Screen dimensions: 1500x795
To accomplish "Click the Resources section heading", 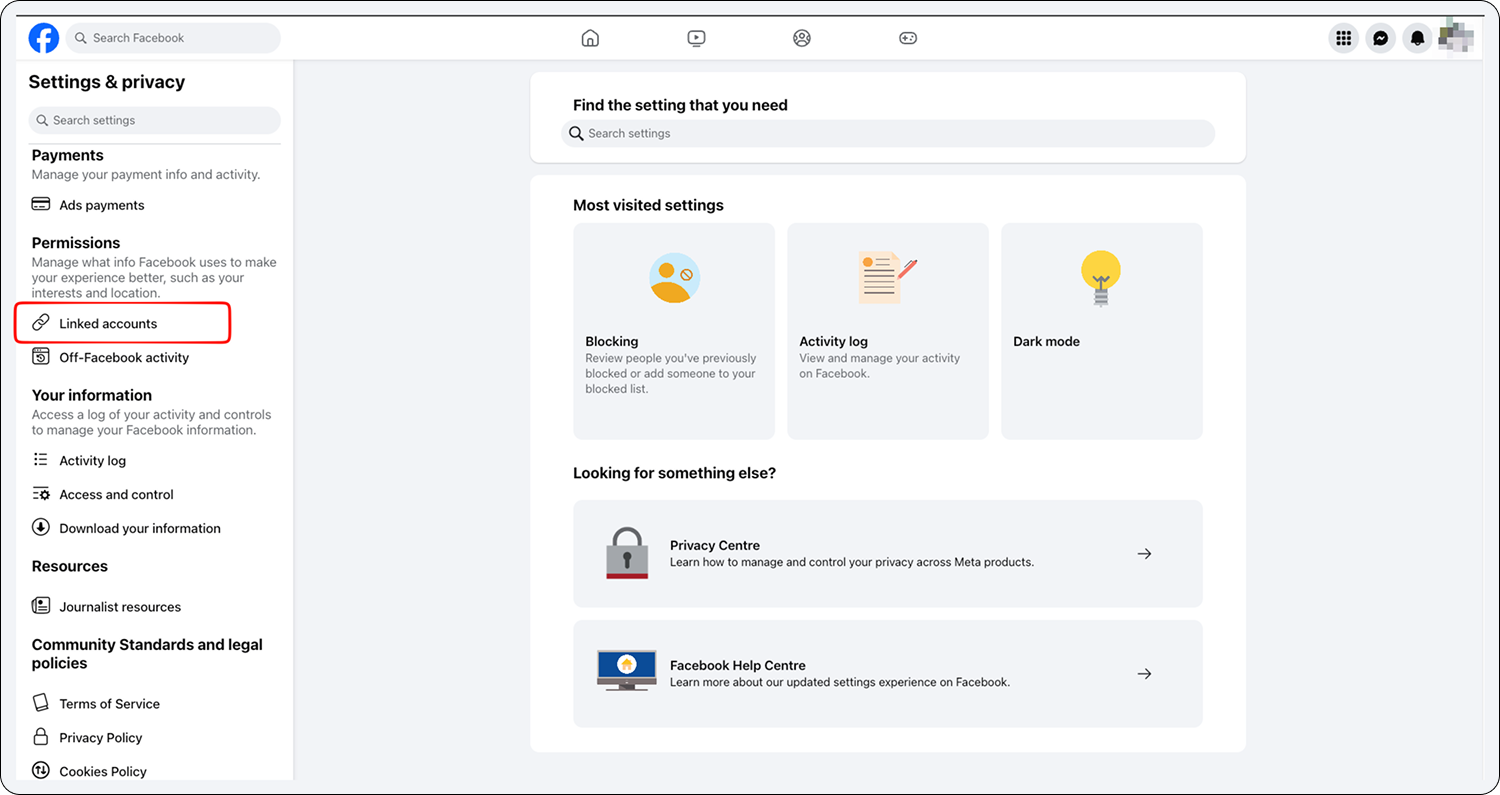I will point(70,566).
